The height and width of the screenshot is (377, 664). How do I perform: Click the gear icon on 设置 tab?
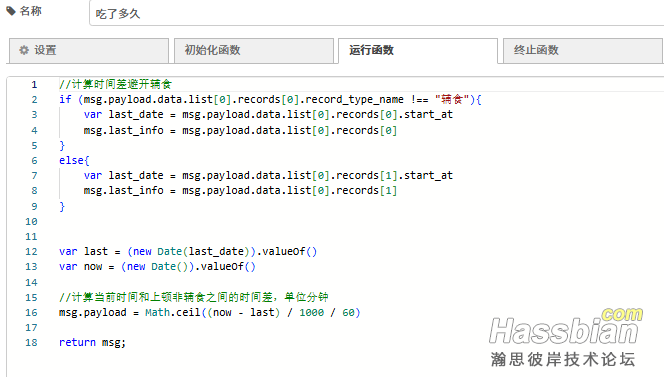tap(24, 50)
